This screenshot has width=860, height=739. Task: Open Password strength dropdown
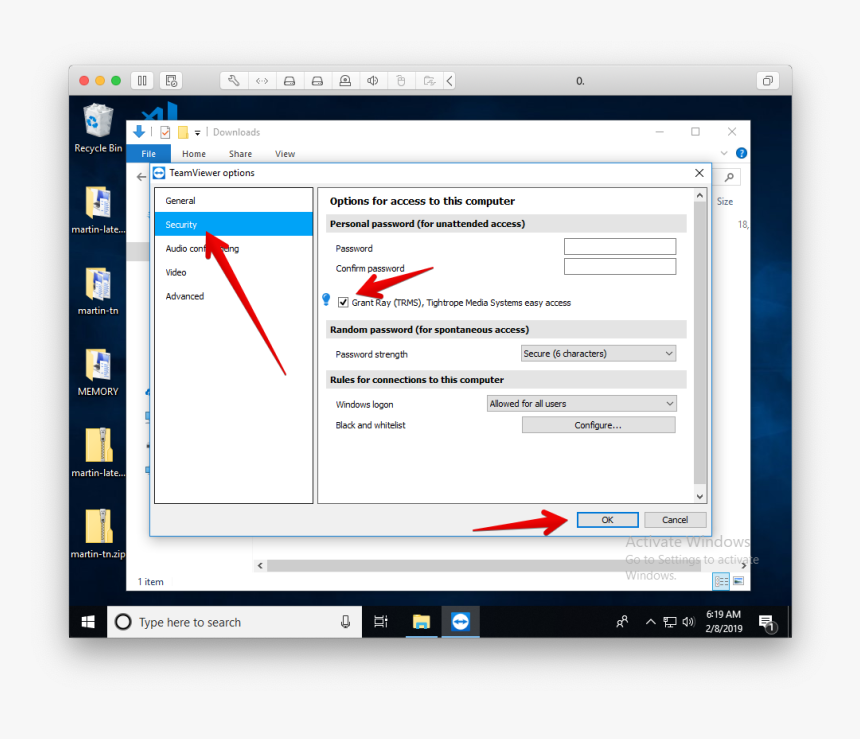pyautogui.click(x=598, y=353)
